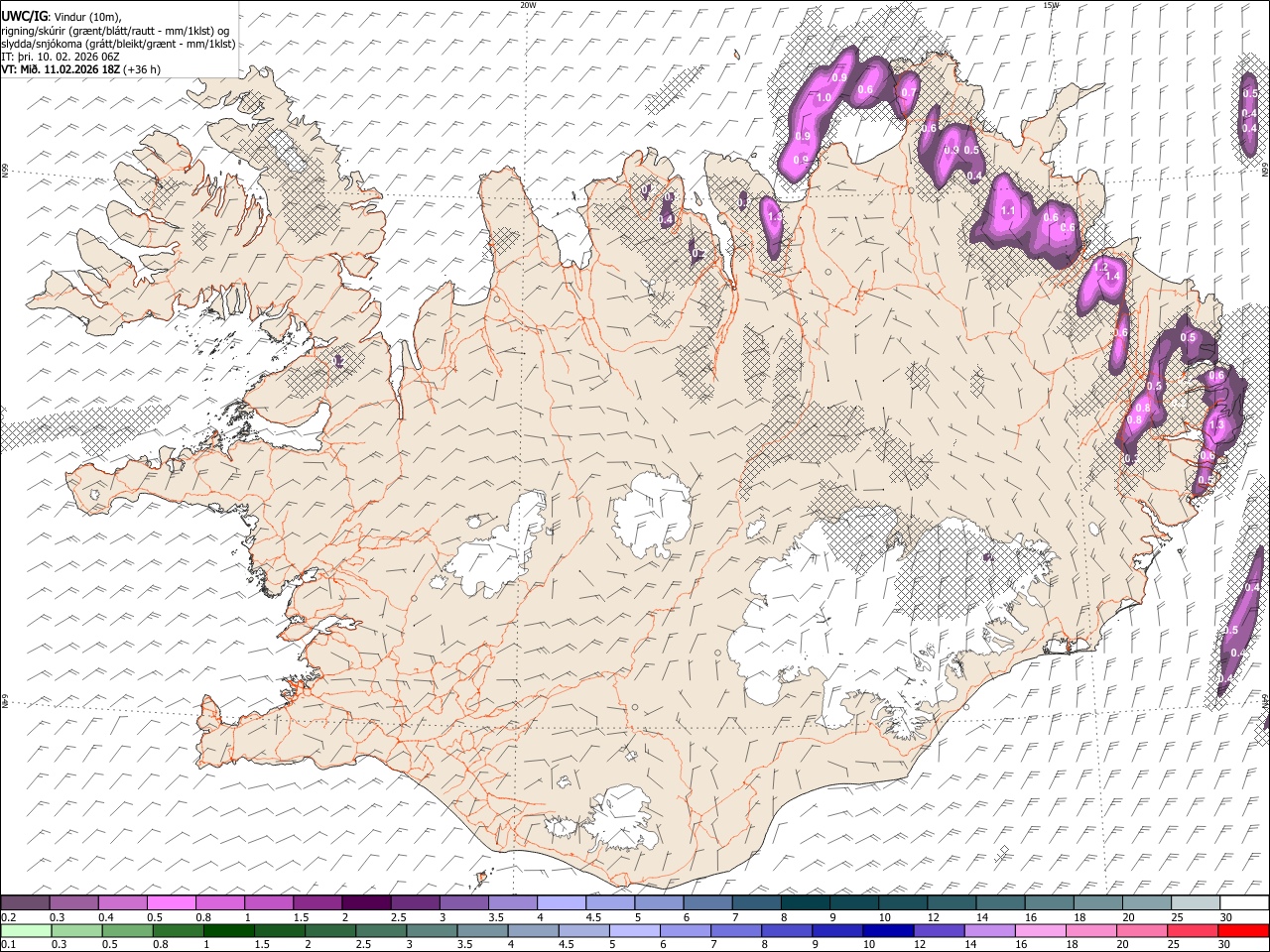The width and height of the screenshot is (1270, 952).
Task: Click the '0.2' label on the upper snow scale
Action: click(x=9, y=917)
